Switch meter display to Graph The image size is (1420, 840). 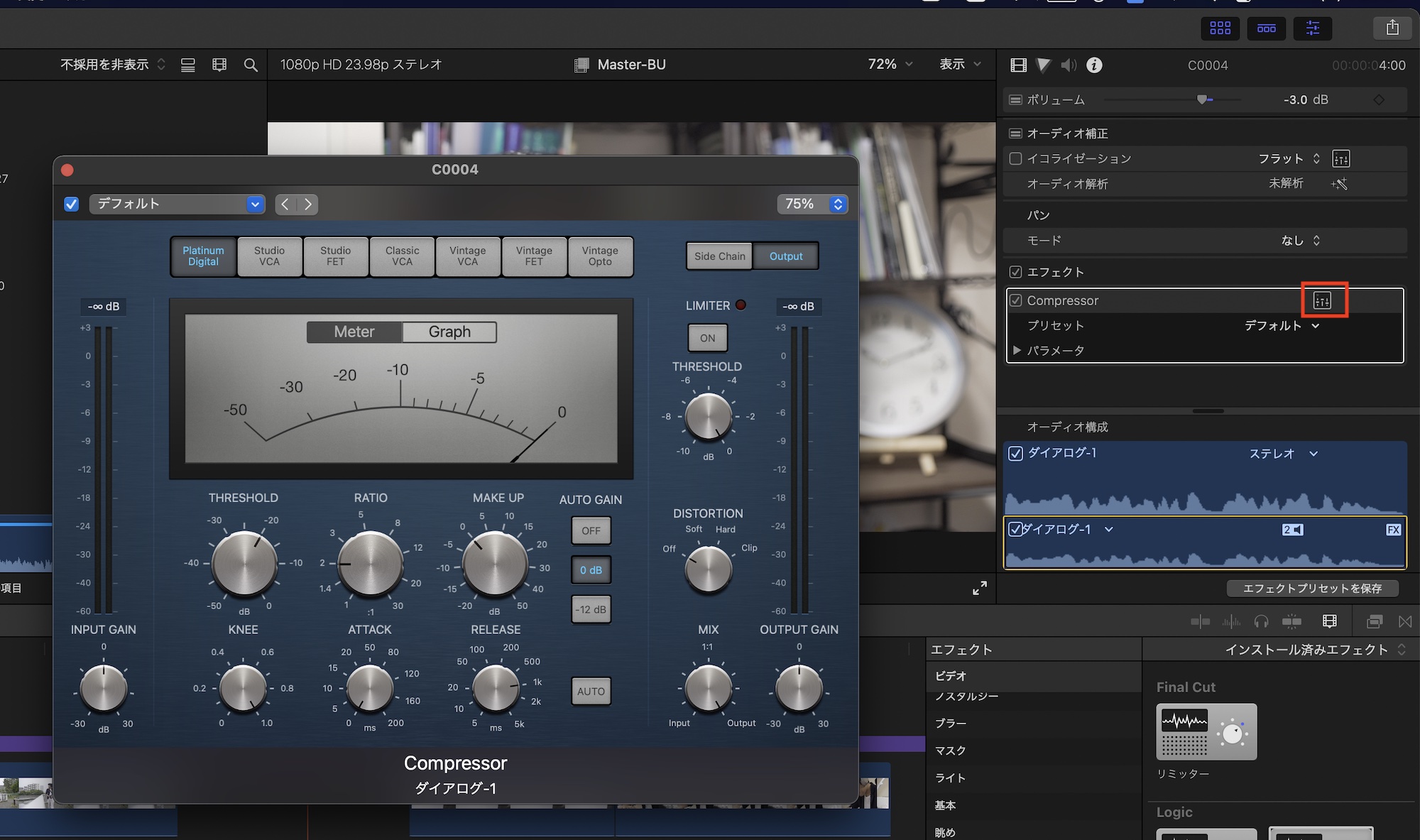449,332
